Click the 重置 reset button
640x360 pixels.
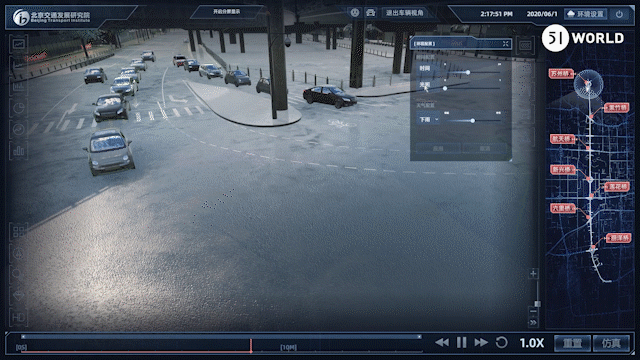pyautogui.click(x=572, y=343)
